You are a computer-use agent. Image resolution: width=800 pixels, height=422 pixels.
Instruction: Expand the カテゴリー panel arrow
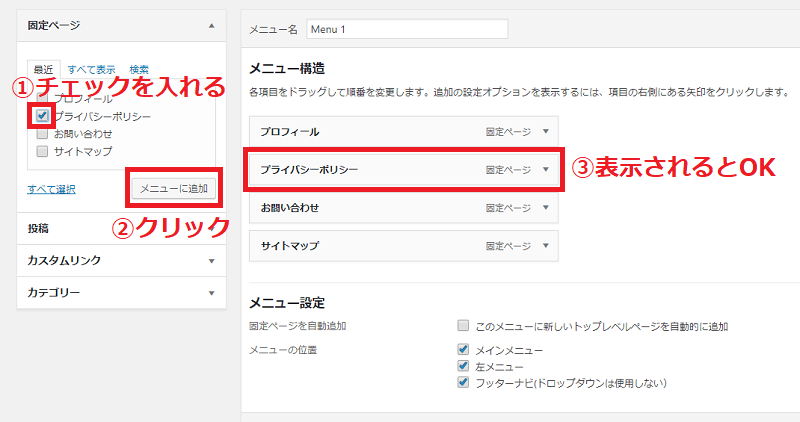(211, 293)
